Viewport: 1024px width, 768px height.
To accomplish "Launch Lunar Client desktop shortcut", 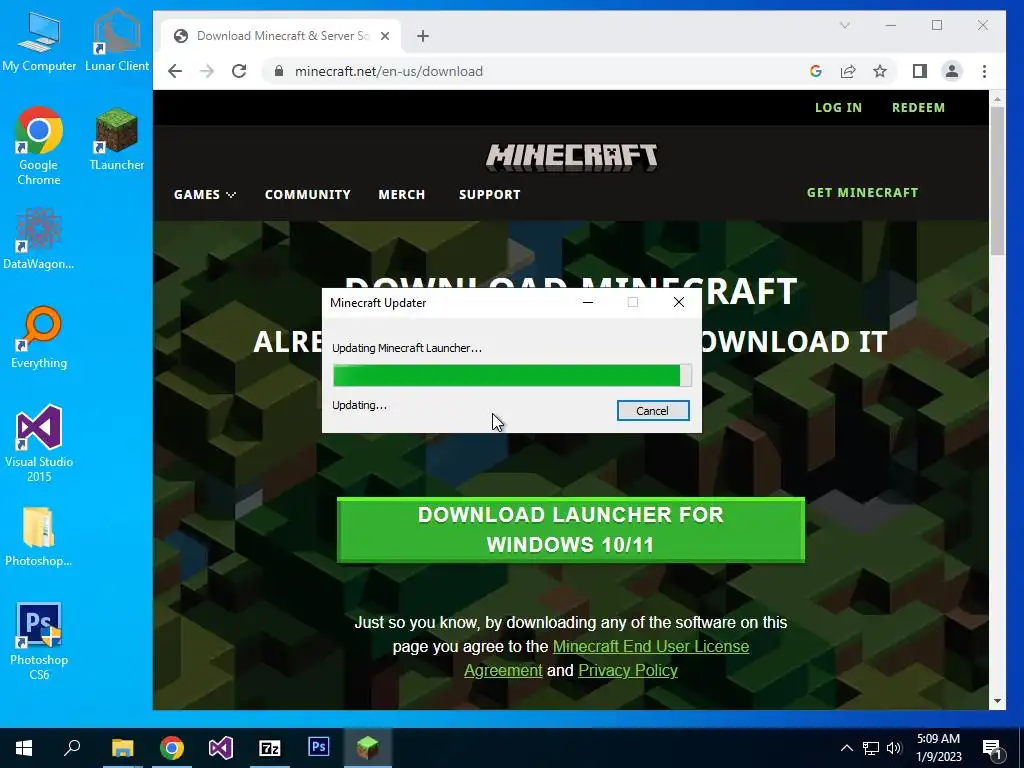I will coord(117,41).
